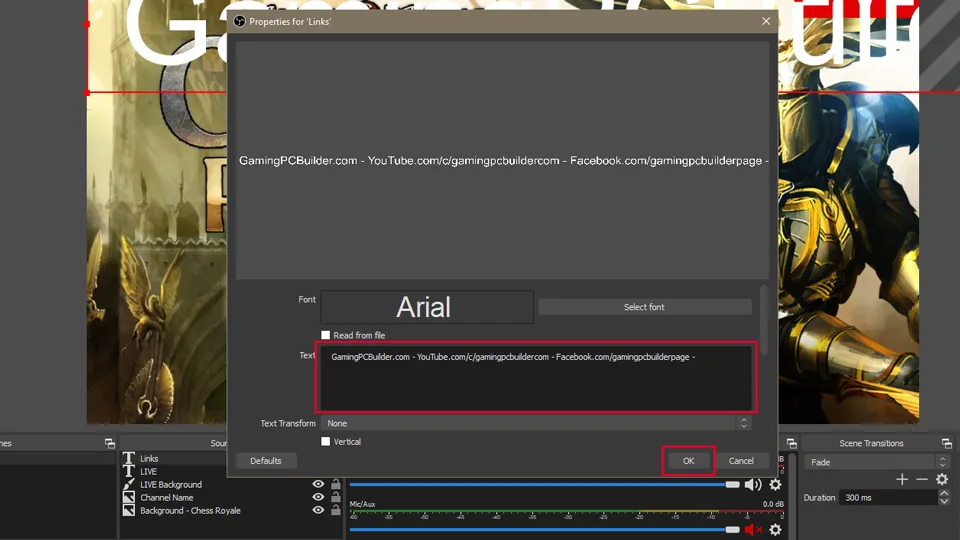
Task: Select the Links text source
Action: pyautogui.click(x=149, y=458)
